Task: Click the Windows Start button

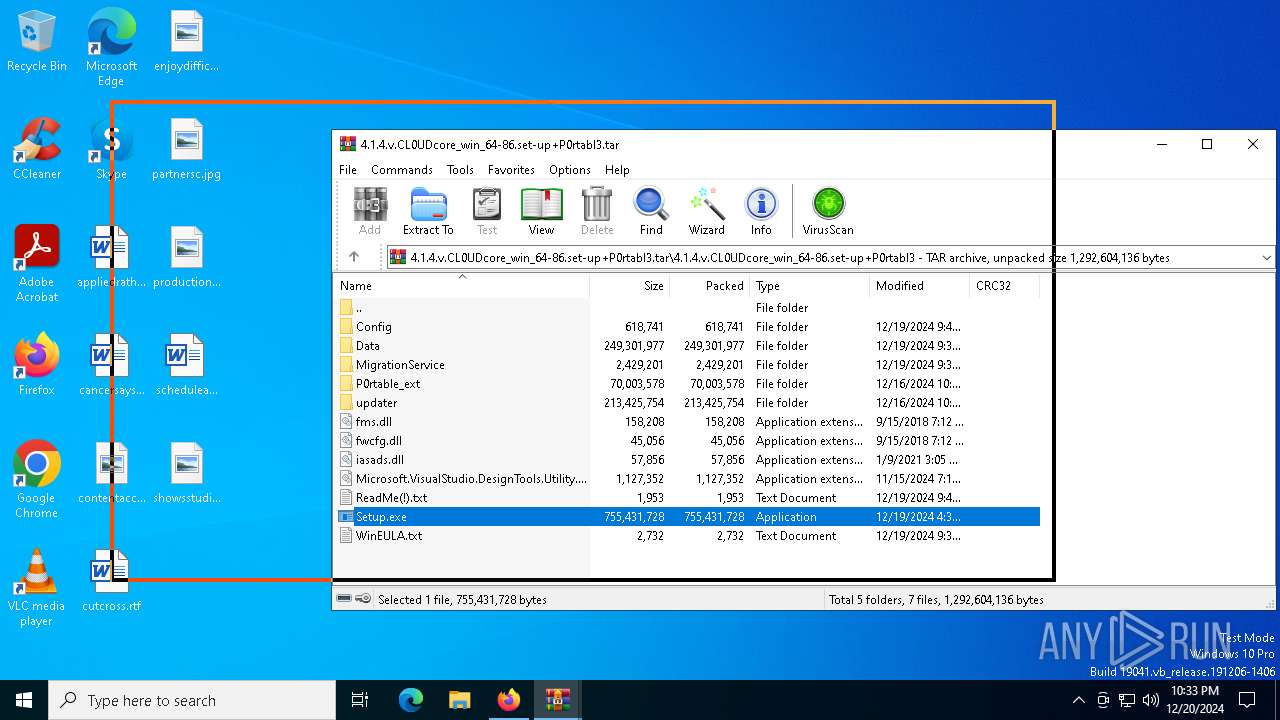Action: 24,700
